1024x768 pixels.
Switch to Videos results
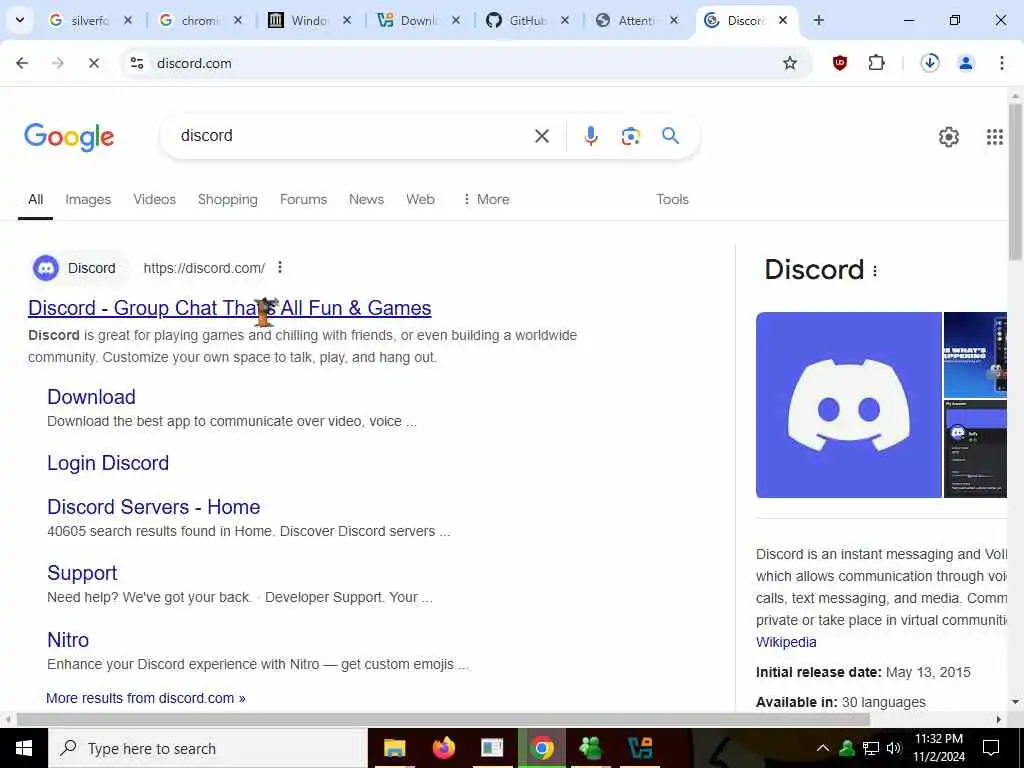click(155, 199)
